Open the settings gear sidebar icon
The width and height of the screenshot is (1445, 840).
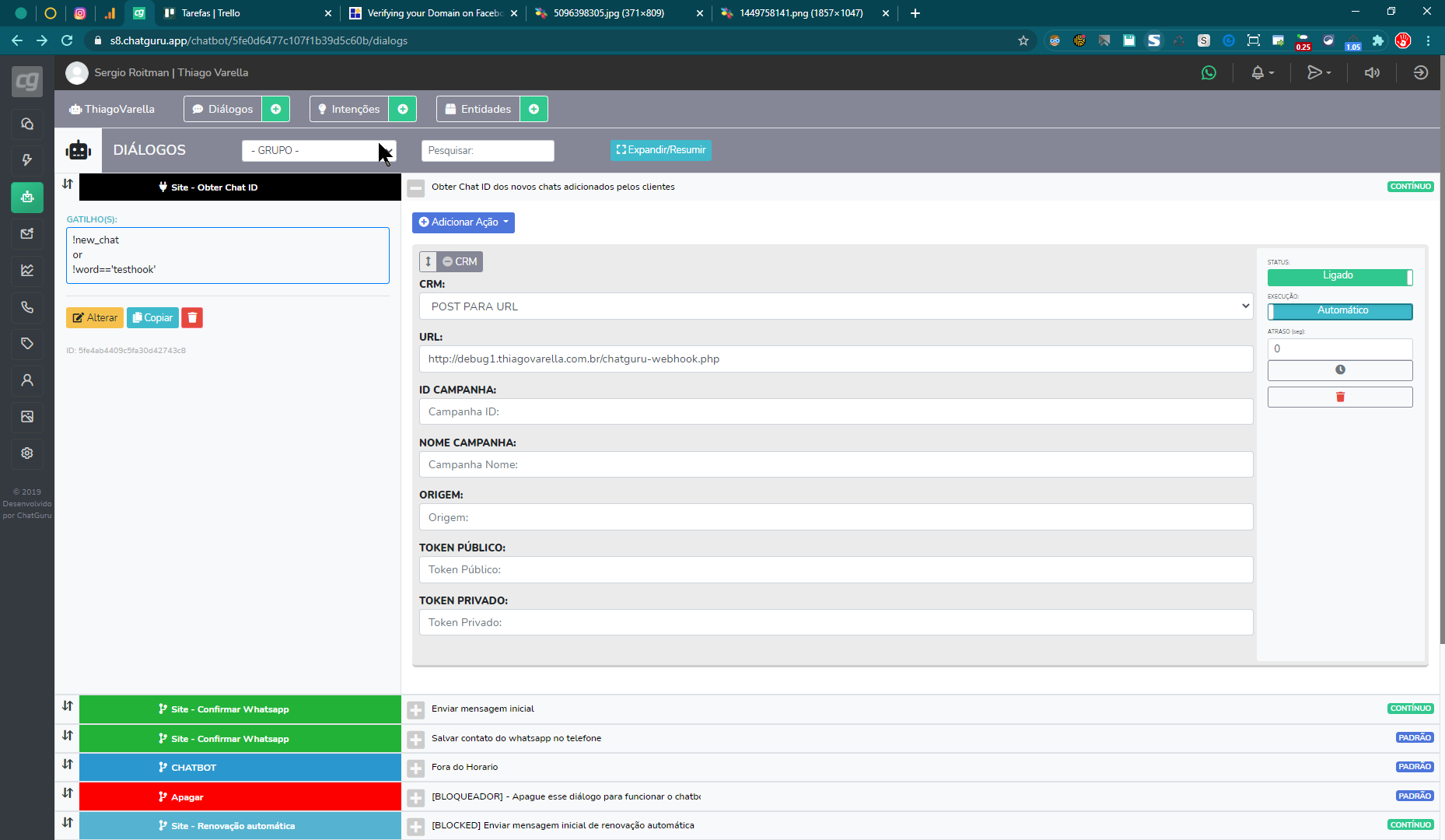27,453
